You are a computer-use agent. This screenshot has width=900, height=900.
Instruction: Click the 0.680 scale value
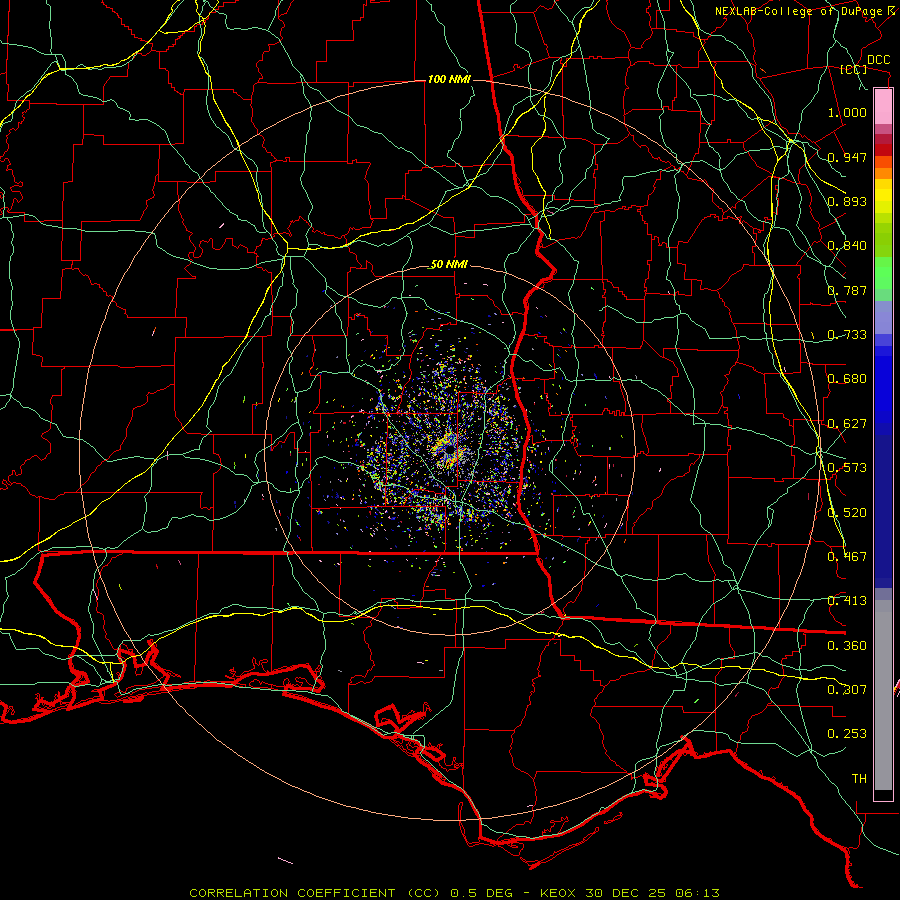coord(847,379)
